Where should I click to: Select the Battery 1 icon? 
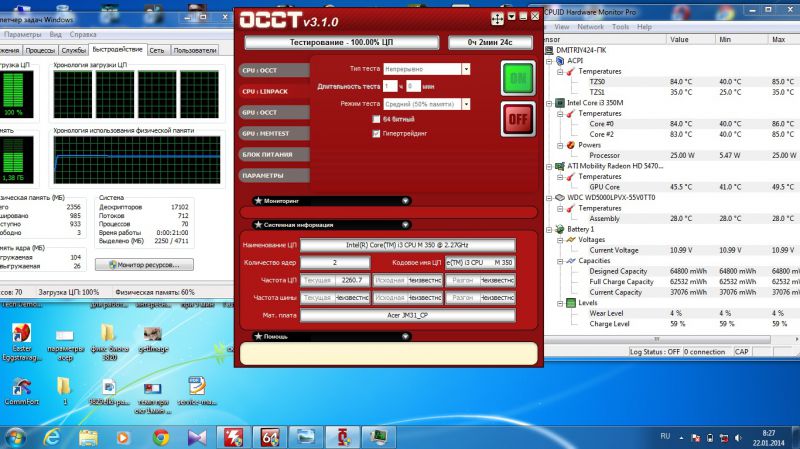(560, 229)
